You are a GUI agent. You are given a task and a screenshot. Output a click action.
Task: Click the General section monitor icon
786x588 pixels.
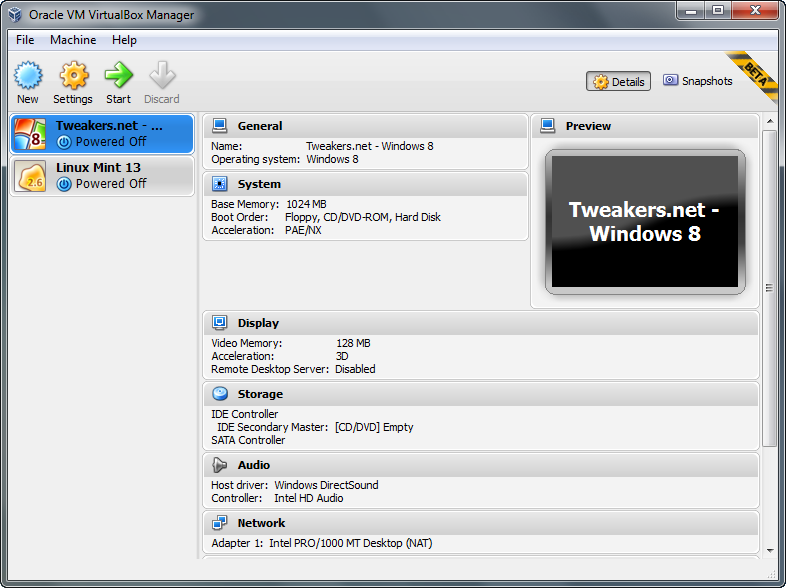220,126
